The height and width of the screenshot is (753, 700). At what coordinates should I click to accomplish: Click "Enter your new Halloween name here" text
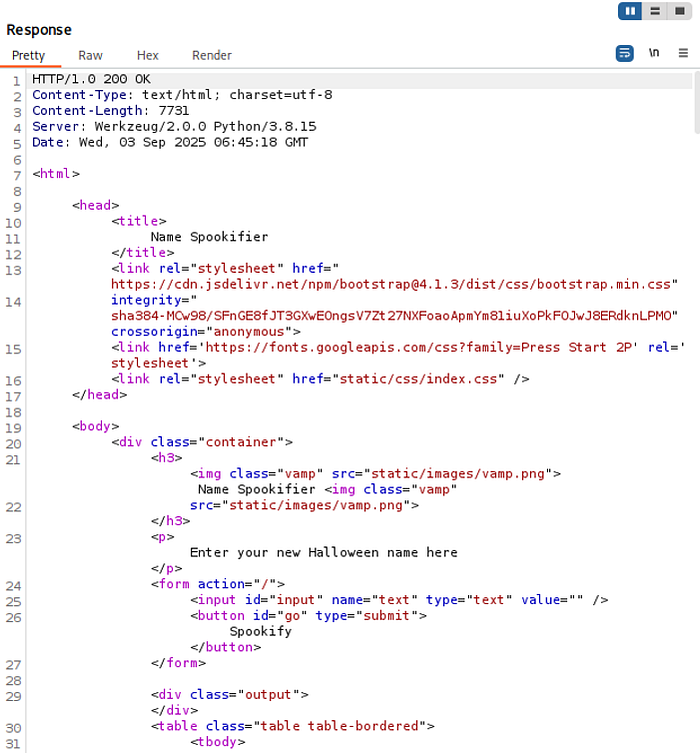(x=324, y=553)
